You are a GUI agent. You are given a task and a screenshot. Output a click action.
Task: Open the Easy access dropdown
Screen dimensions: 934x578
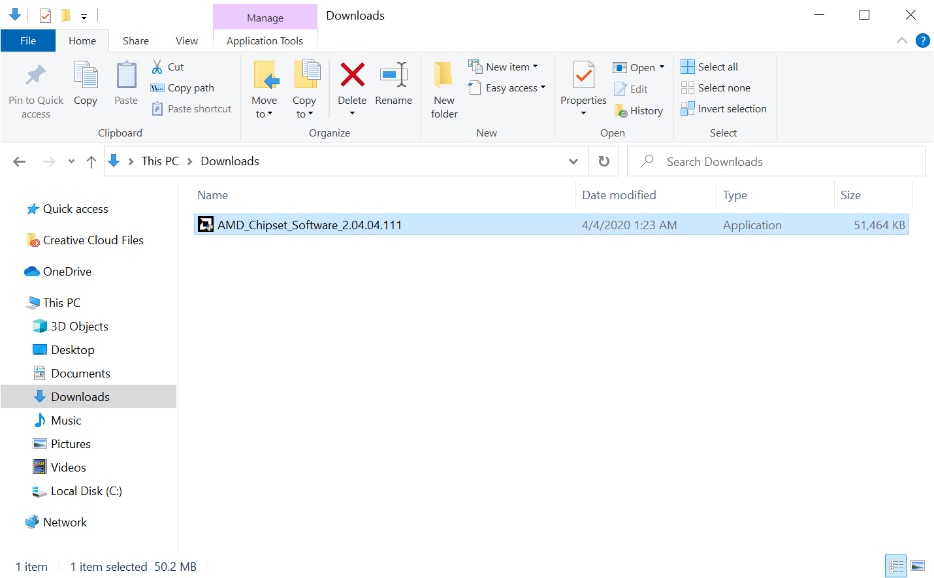(x=507, y=88)
